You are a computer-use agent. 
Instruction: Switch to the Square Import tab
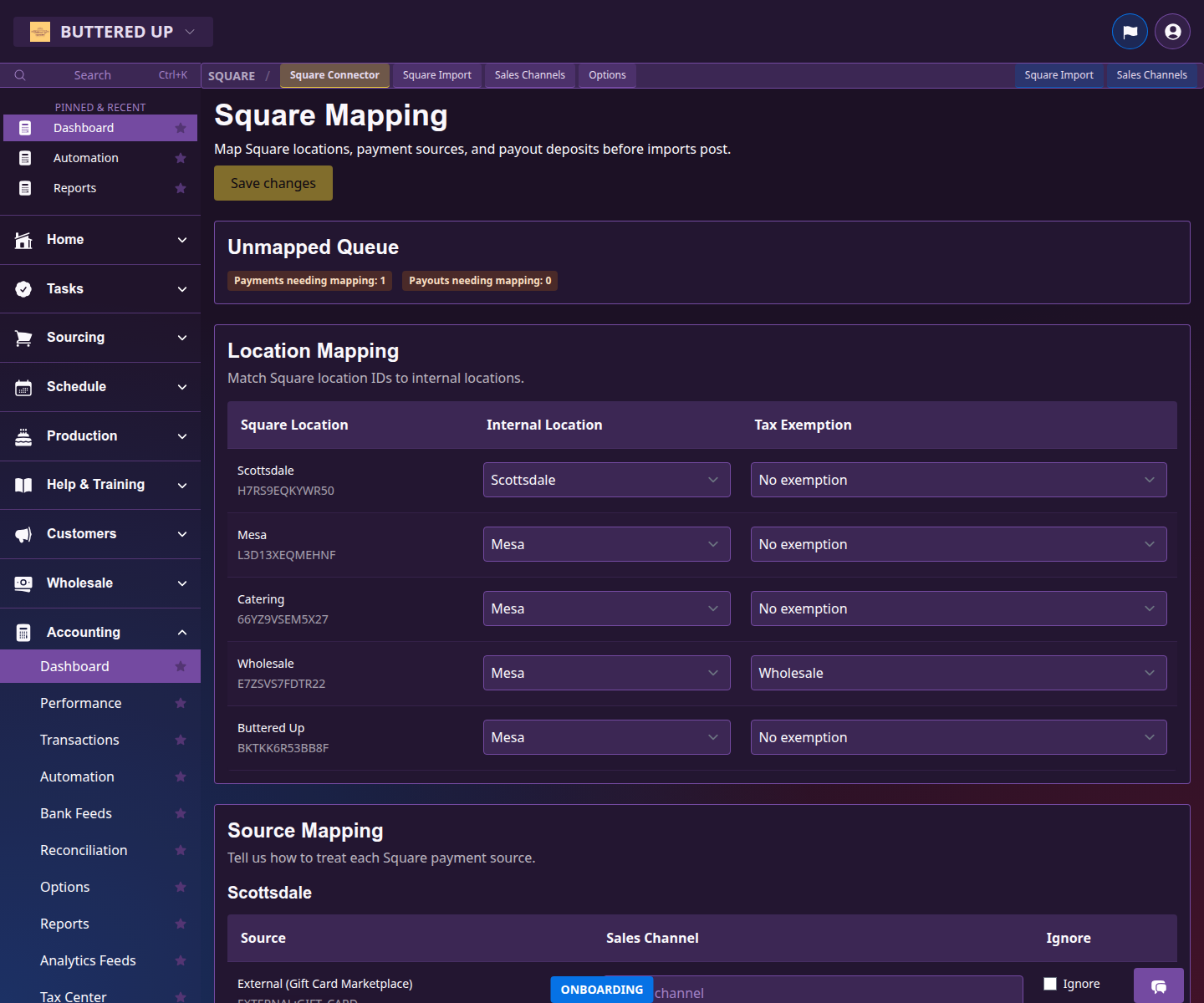tap(436, 75)
